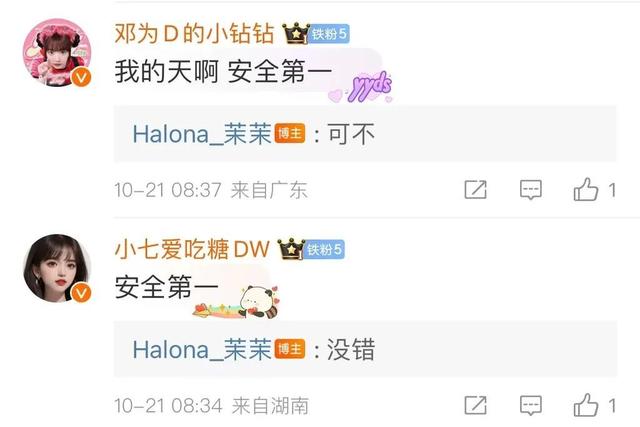640x427 pixels.
Task: Reply to 小七爱吃糖DW's comment
Action: click(531, 405)
